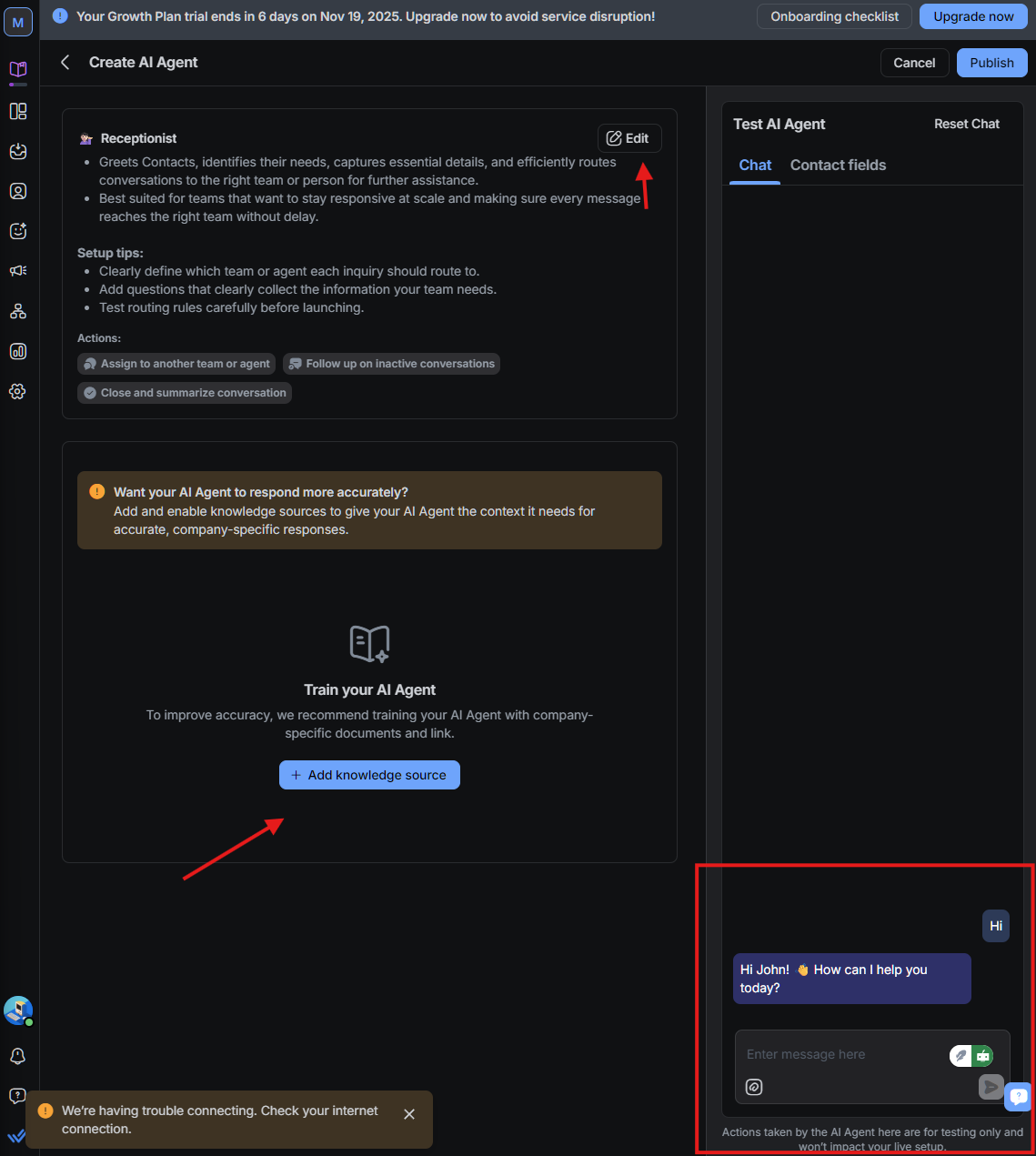View the Reports bar-chart module
Screen dimensions: 1036x1156
point(18,350)
